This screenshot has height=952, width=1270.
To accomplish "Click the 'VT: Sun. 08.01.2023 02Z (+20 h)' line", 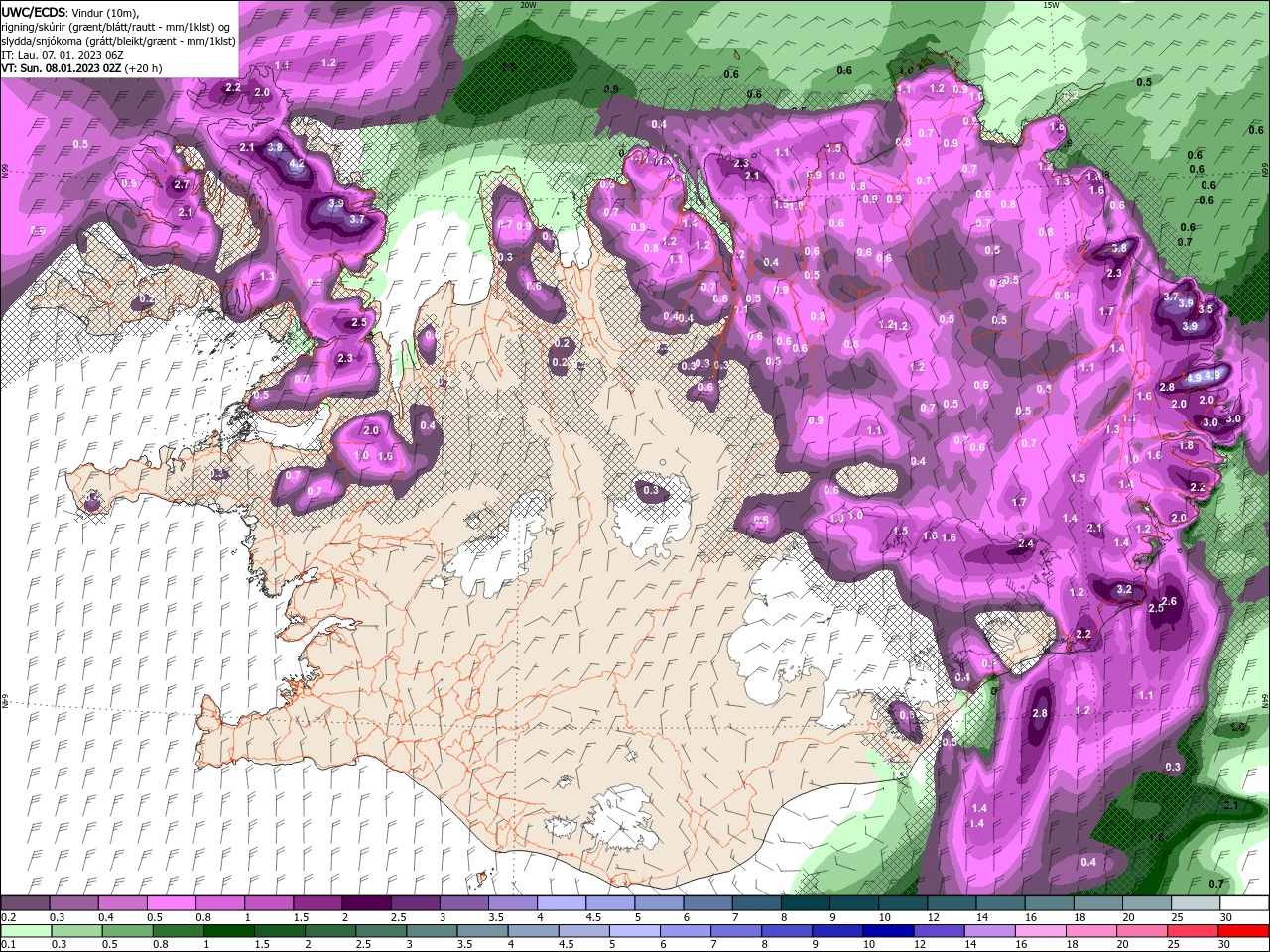I will (81, 68).
